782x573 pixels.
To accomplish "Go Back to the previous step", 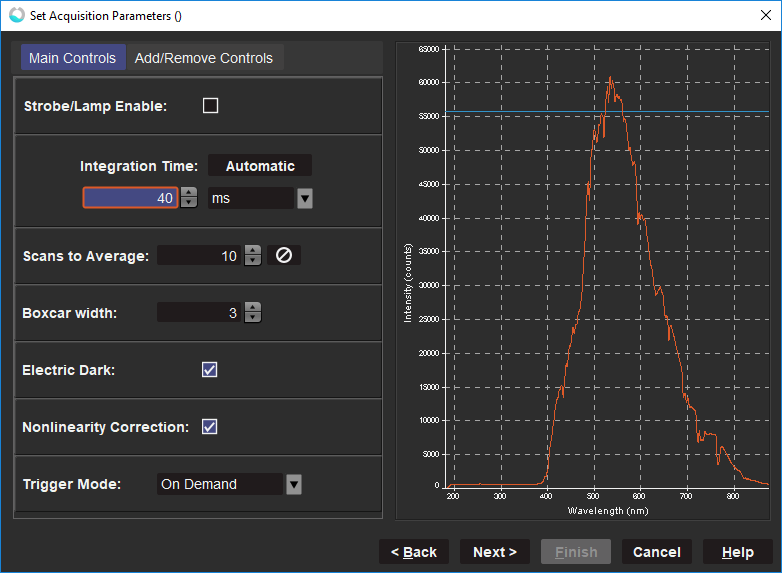I will pos(414,552).
